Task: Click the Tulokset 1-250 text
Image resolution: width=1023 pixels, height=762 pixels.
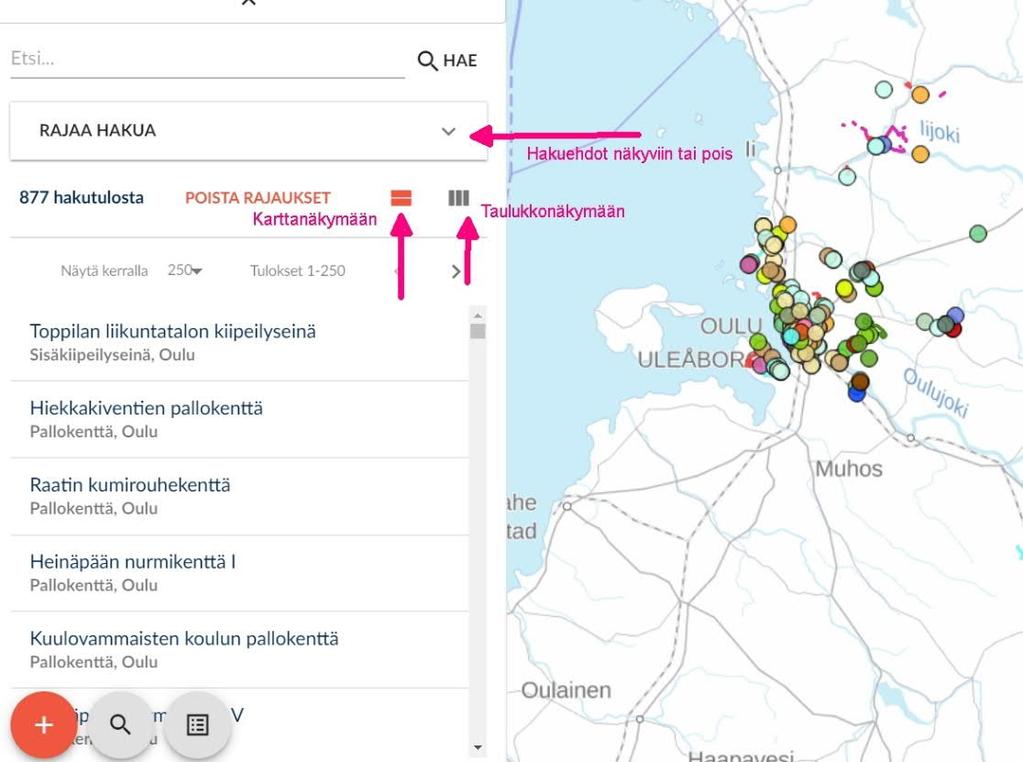Action: point(298,271)
